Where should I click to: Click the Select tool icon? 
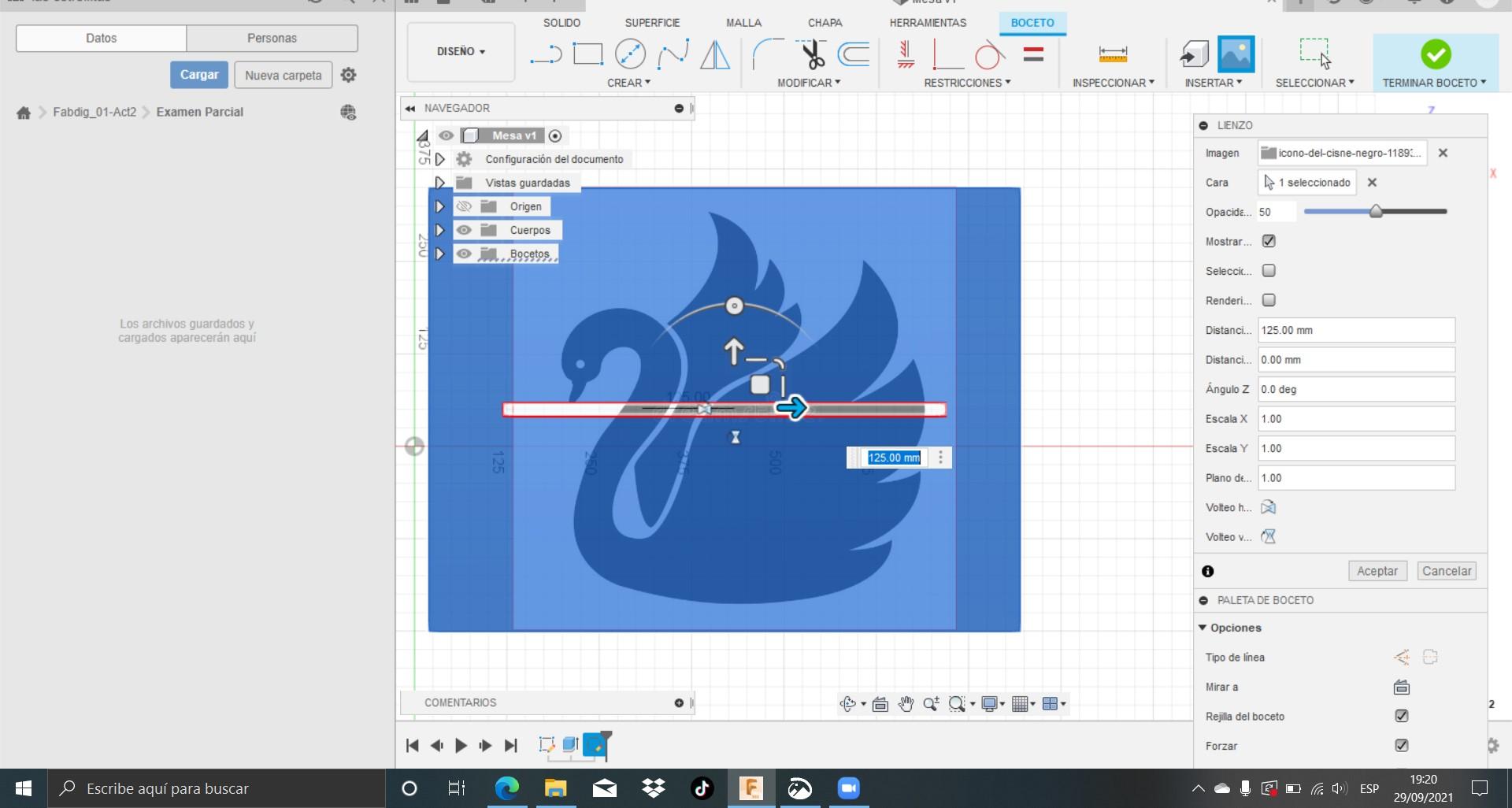[1314, 54]
